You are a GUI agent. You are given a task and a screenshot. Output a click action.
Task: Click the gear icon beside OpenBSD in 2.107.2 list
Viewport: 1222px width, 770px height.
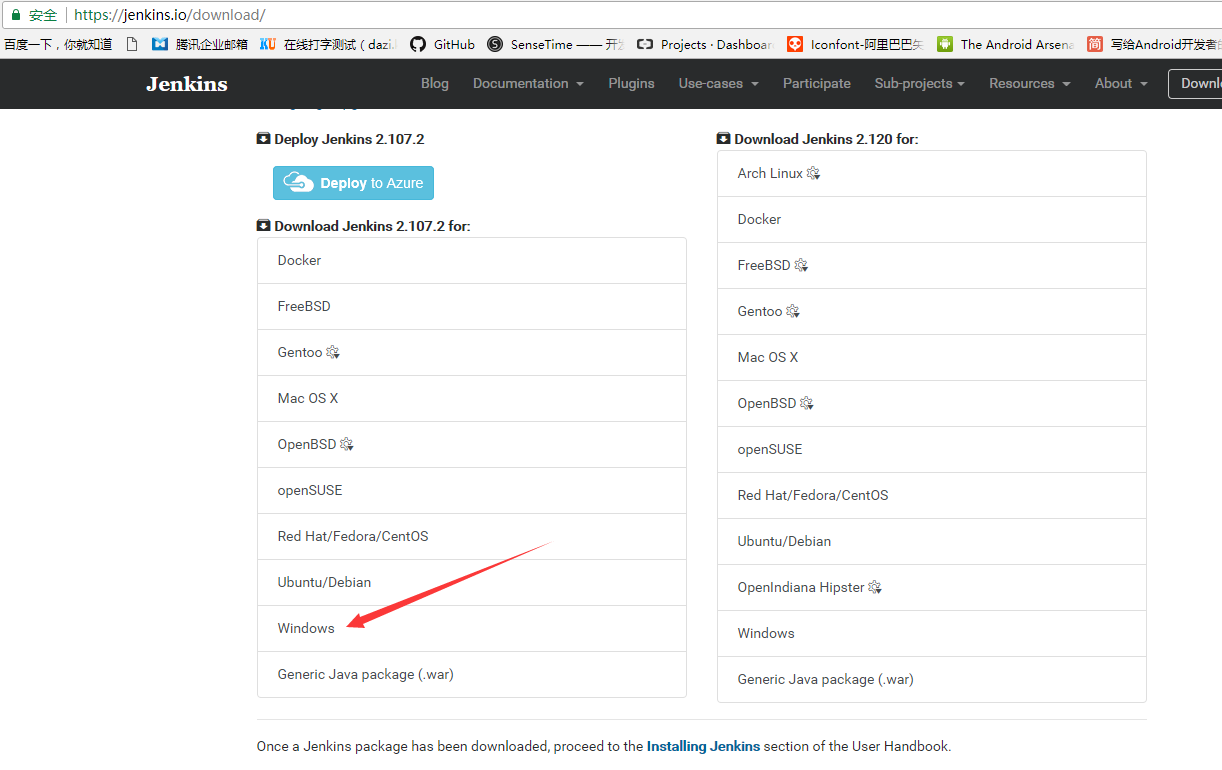pyautogui.click(x=347, y=444)
